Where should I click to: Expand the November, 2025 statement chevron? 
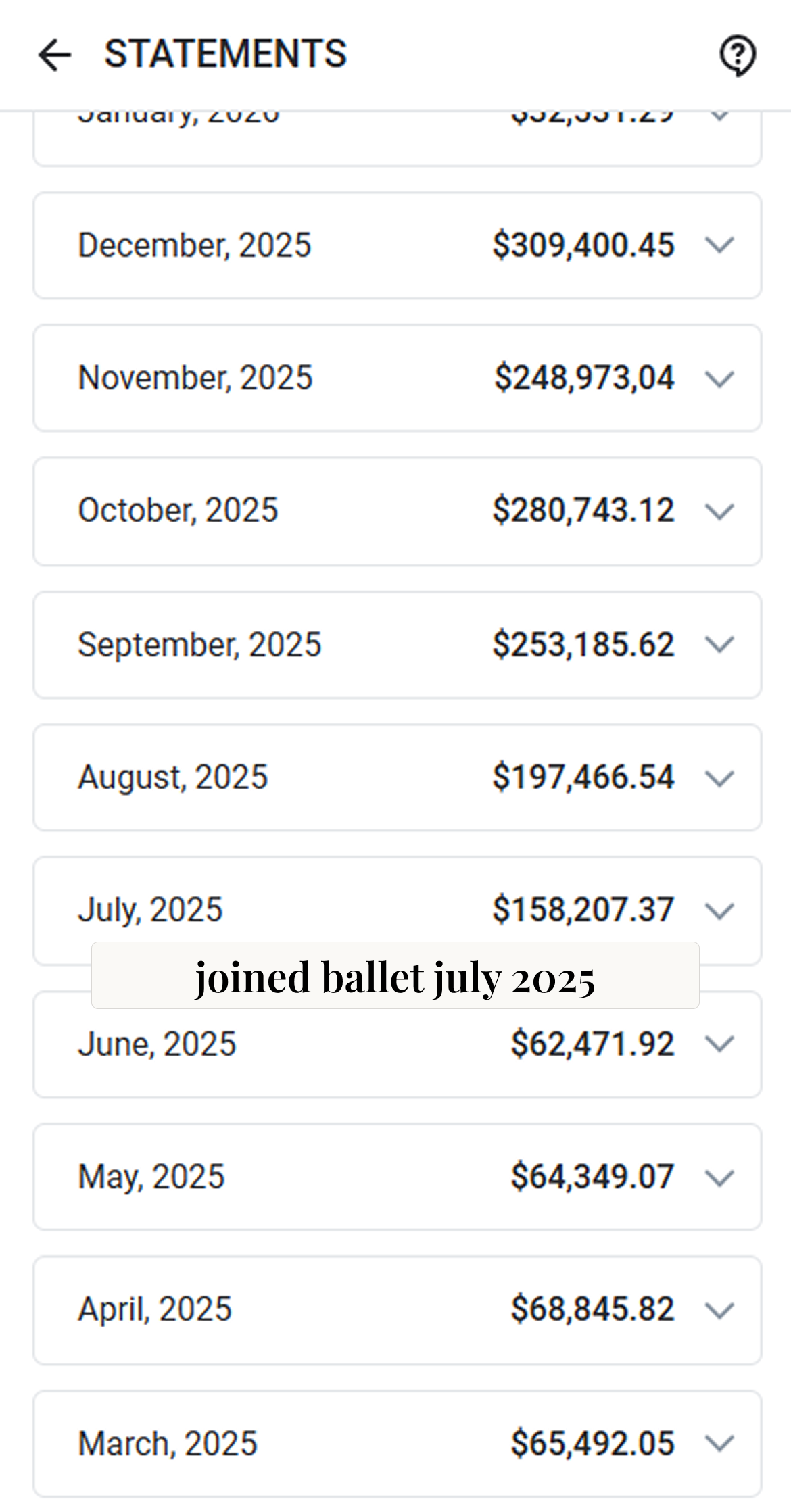point(719,379)
